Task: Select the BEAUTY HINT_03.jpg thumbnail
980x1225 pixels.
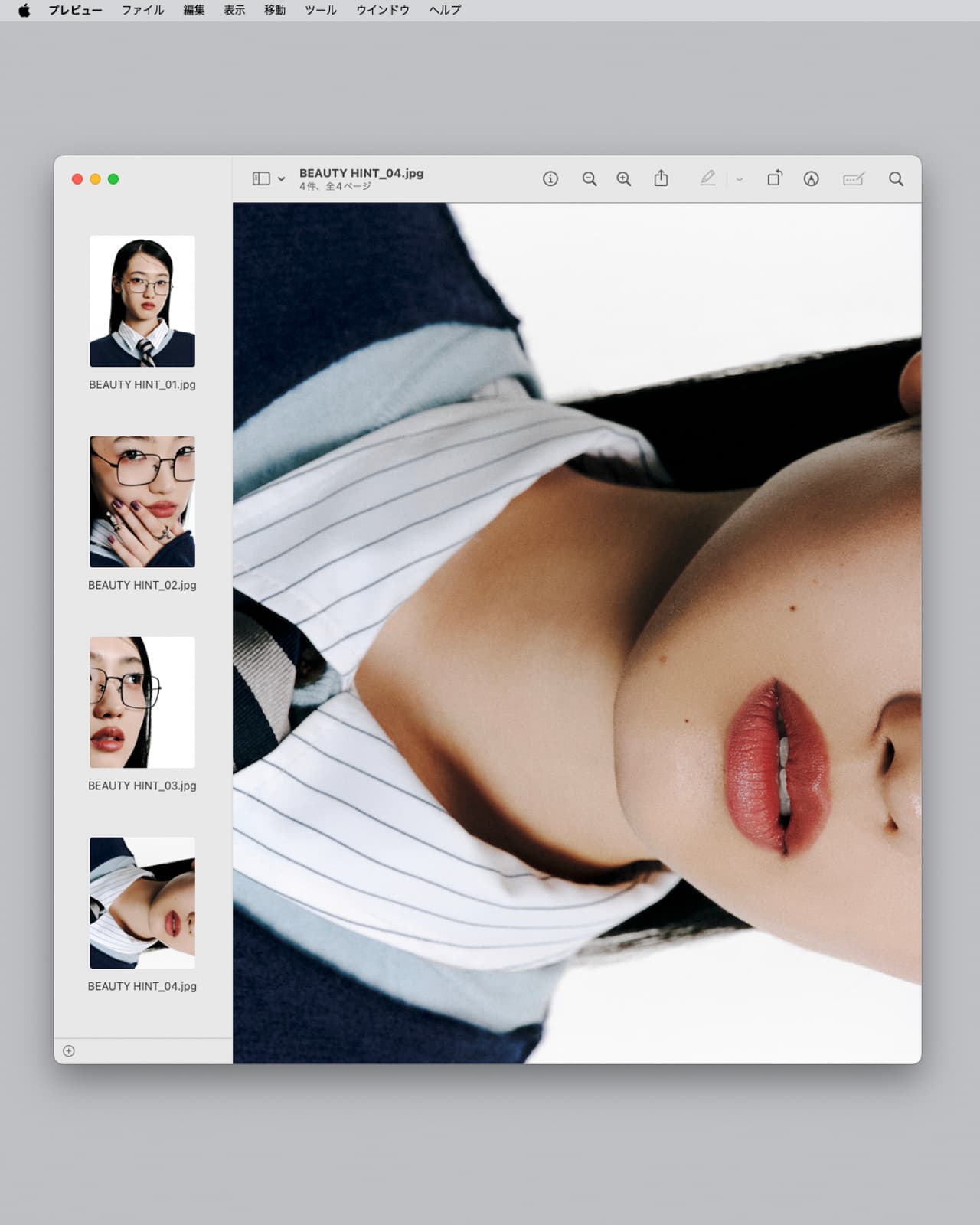Action: (142, 702)
